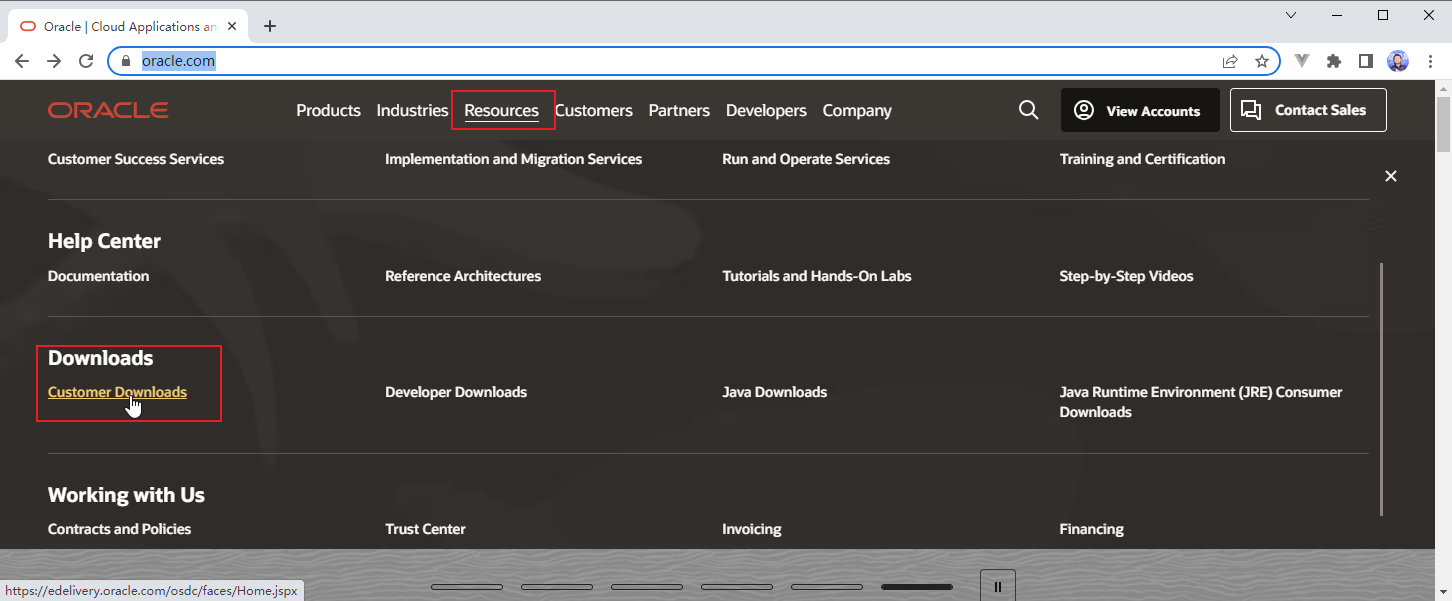Click the Resources menu item
The image size is (1452, 601).
coord(502,111)
